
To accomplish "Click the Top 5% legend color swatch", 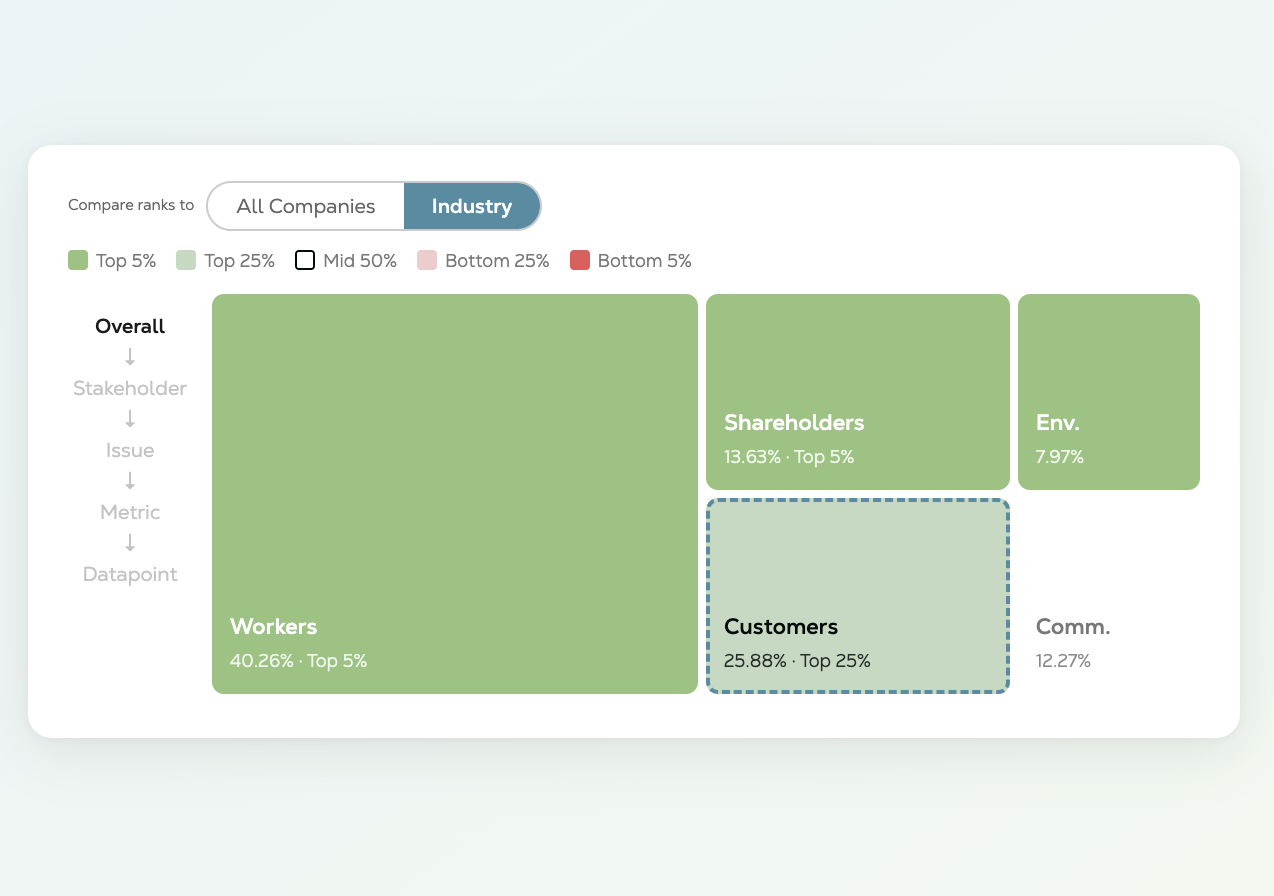I will (78, 261).
